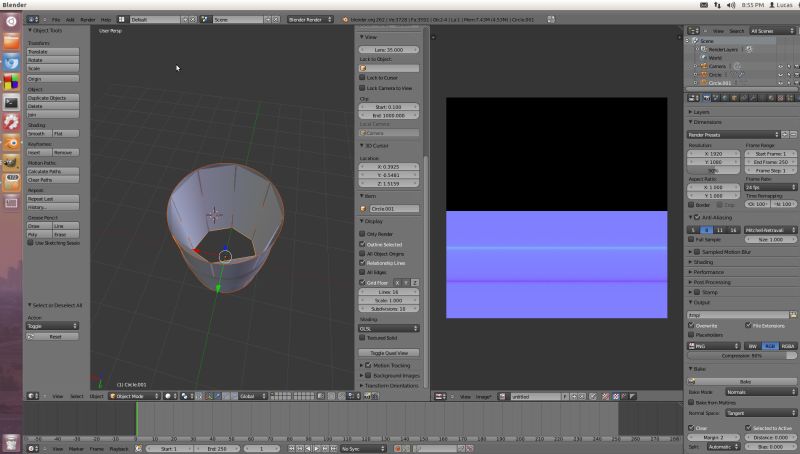Toggle the Outline Selected checkbox
The image size is (800, 454).
tap(362, 244)
